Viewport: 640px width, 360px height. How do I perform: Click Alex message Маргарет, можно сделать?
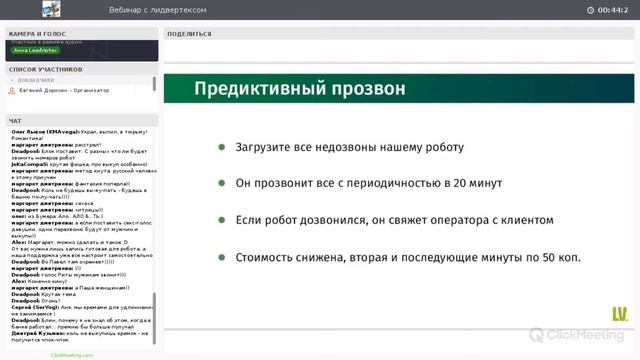click(x=82, y=249)
